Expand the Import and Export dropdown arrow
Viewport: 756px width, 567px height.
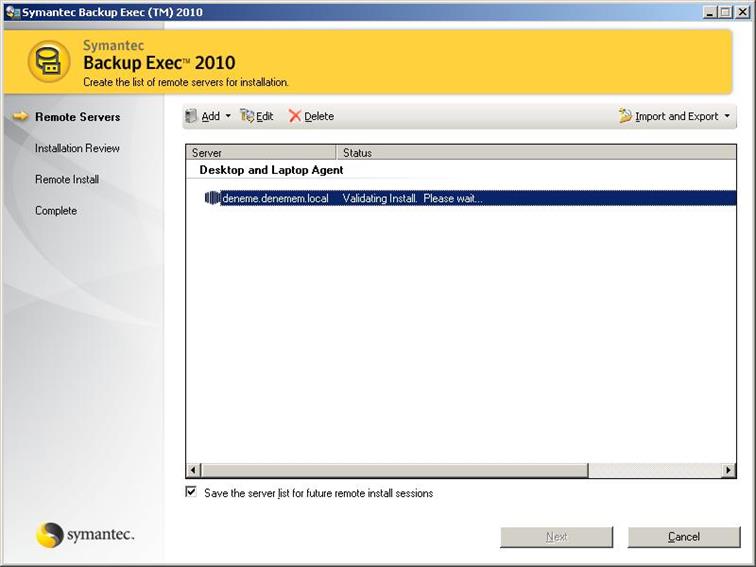[x=727, y=116]
